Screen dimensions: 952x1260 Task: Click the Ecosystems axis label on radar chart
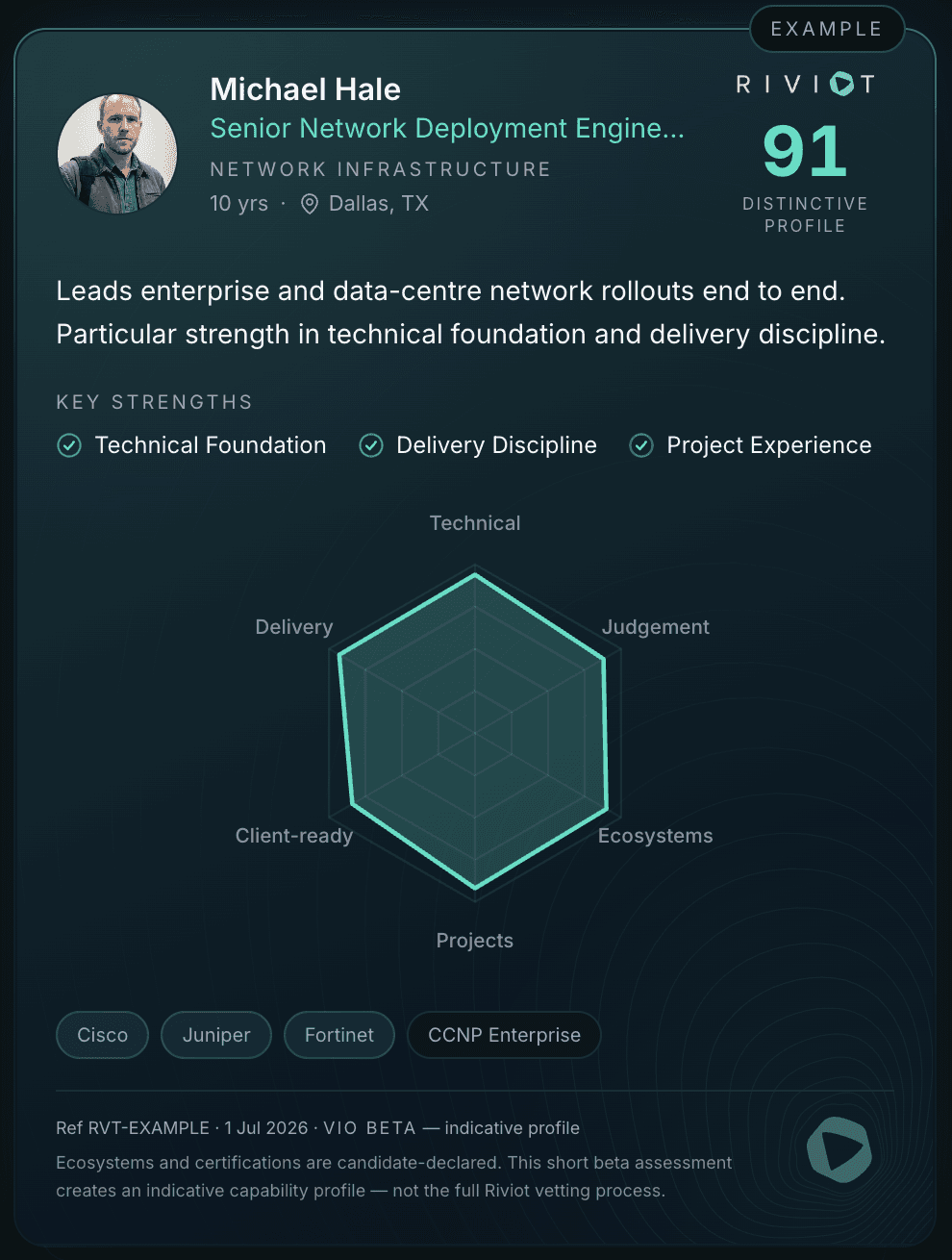click(656, 836)
